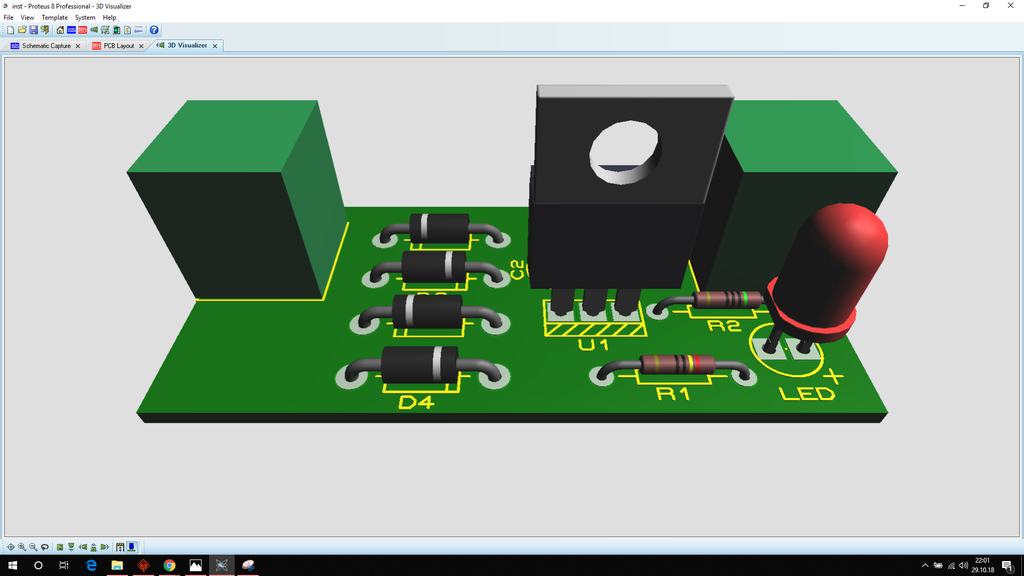Open Microsoft Edge from the taskbar
Image resolution: width=1024 pixels, height=576 pixels.
tap(91, 565)
